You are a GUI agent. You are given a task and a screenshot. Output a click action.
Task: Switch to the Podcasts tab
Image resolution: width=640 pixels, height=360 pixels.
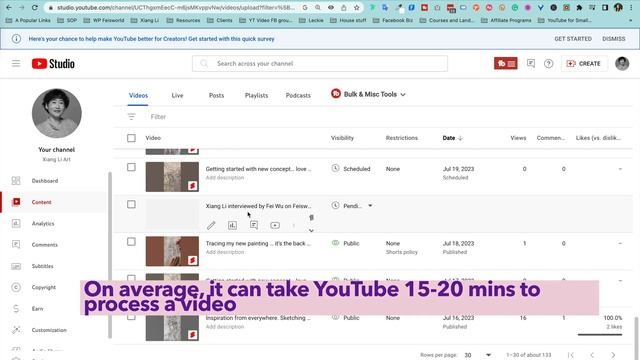(298, 96)
